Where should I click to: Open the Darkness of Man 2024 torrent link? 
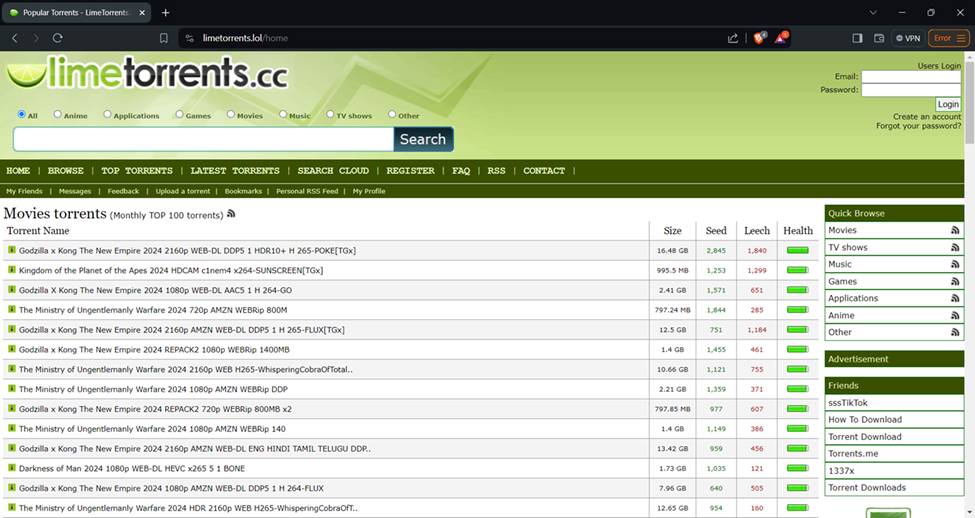pyautogui.click(x=132, y=468)
